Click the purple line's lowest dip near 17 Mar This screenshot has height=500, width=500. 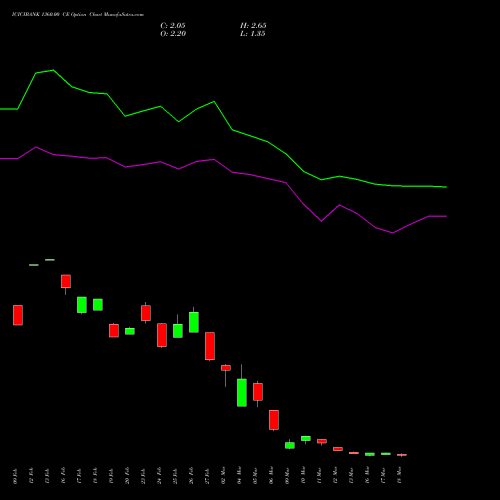[x=393, y=233]
